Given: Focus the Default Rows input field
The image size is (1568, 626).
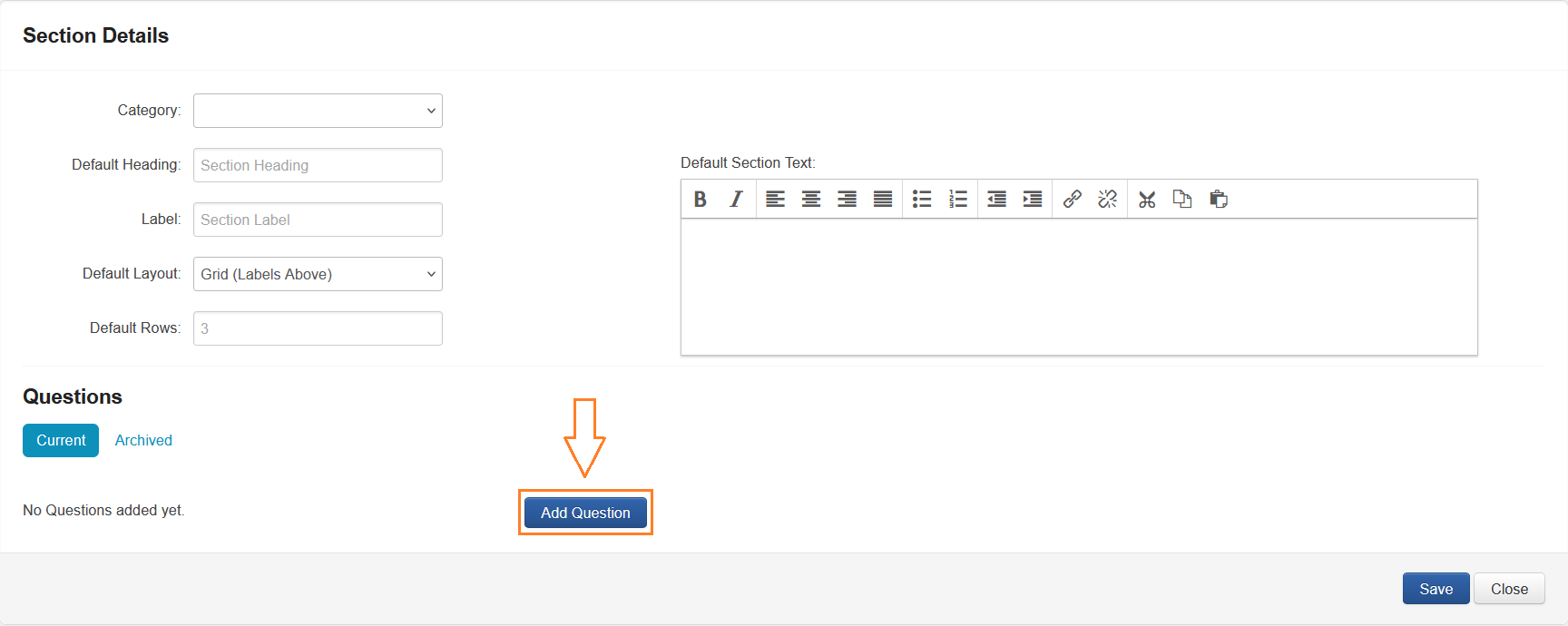Looking at the screenshot, I should click(318, 328).
